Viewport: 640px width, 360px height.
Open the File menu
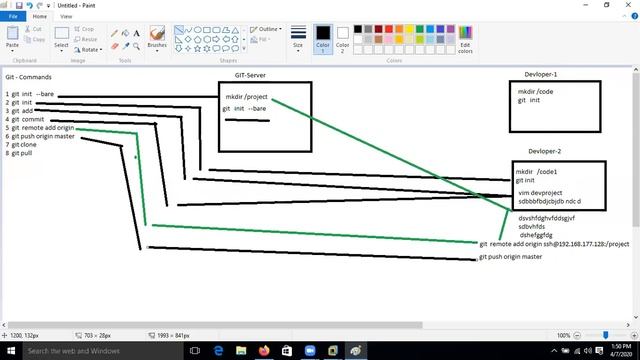point(13,16)
